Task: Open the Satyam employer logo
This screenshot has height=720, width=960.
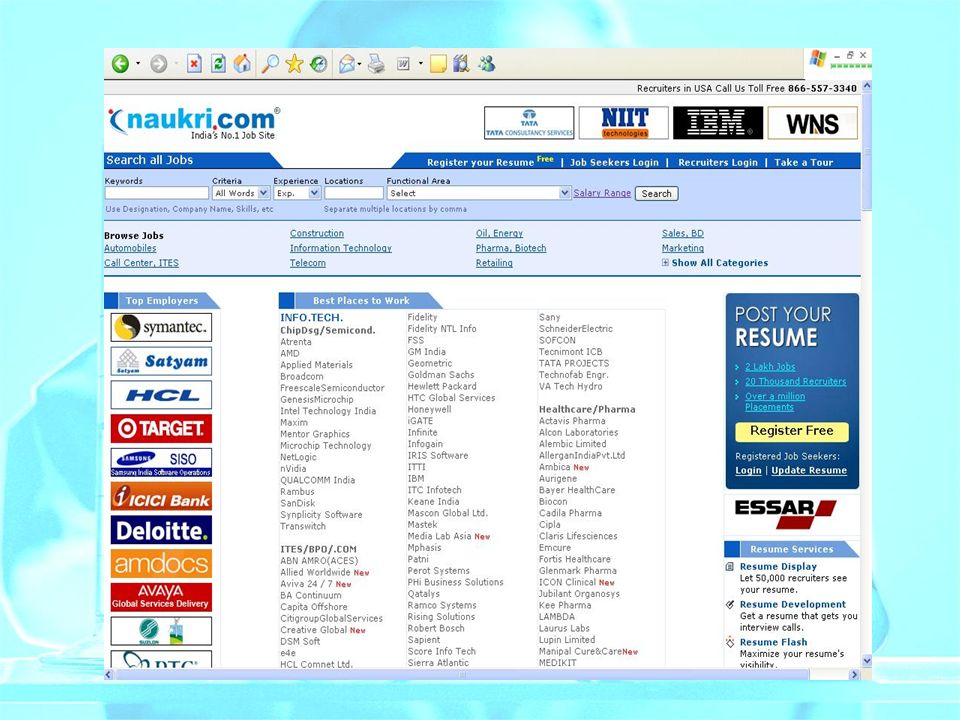Action: pyautogui.click(x=161, y=361)
